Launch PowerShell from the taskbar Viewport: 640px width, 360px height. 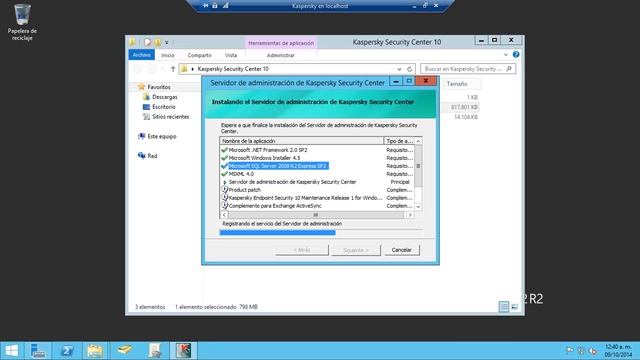(67, 351)
